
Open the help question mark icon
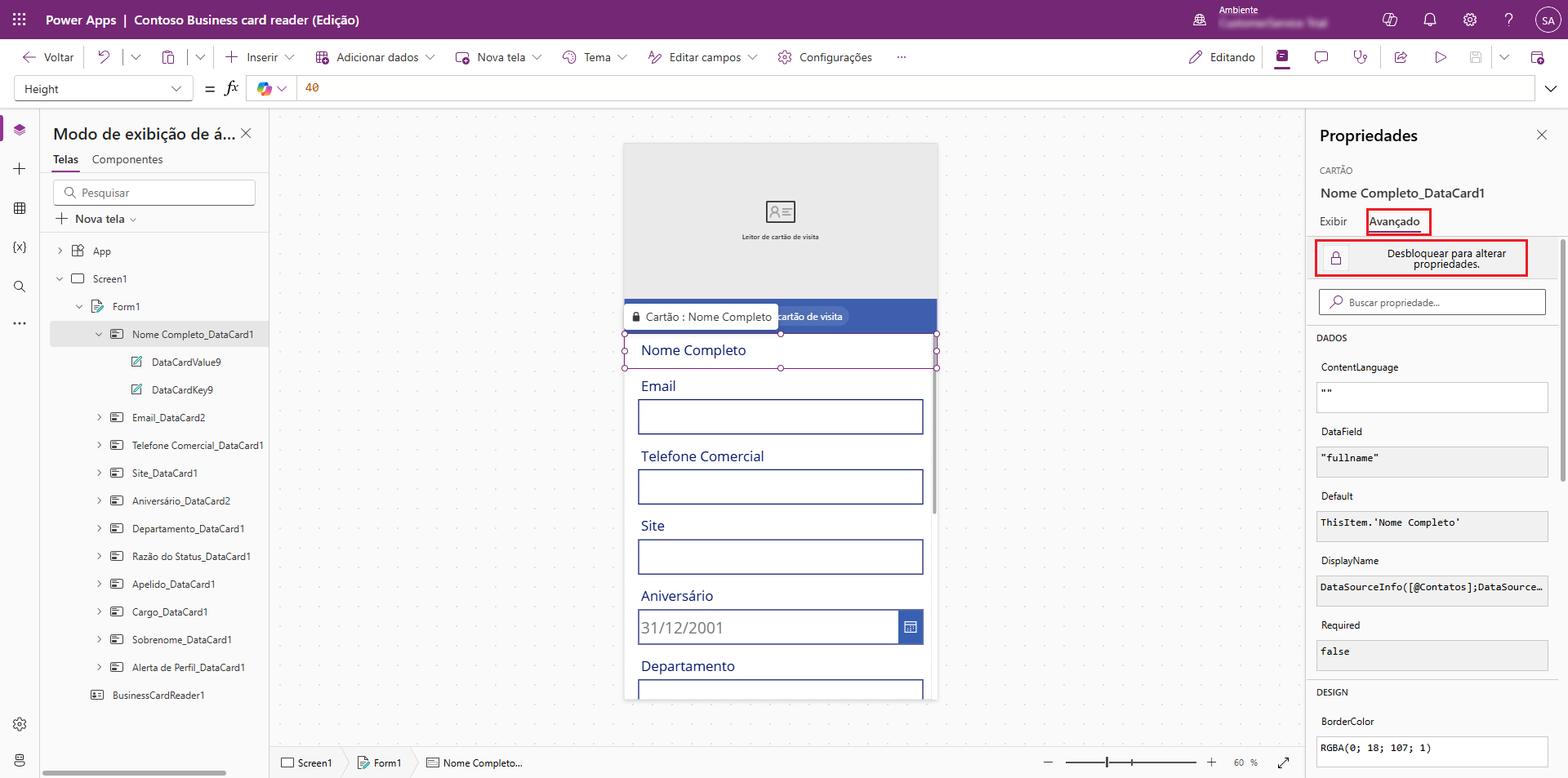[x=1508, y=20]
